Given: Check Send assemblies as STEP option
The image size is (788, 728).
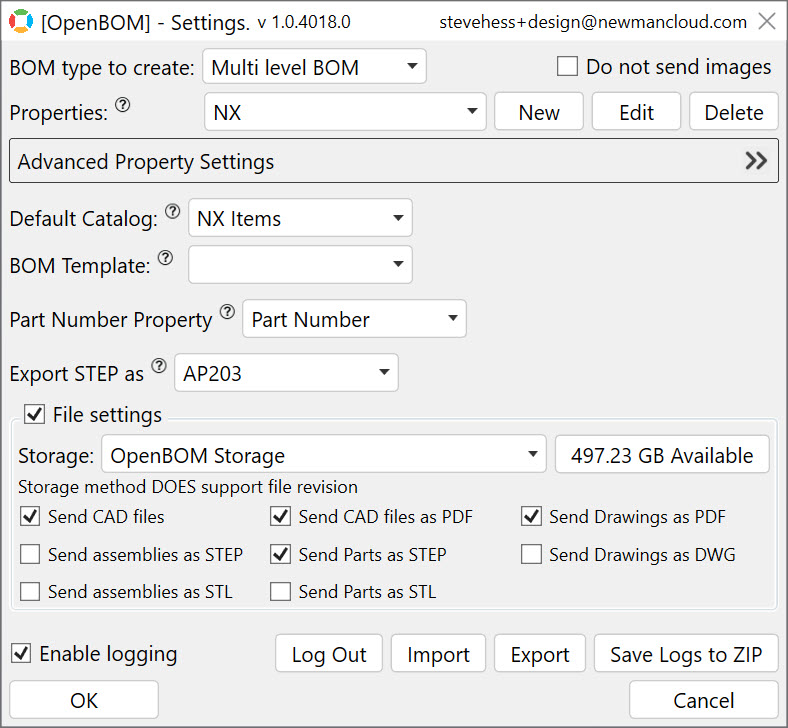Looking at the screenshot, I should 30,554.
